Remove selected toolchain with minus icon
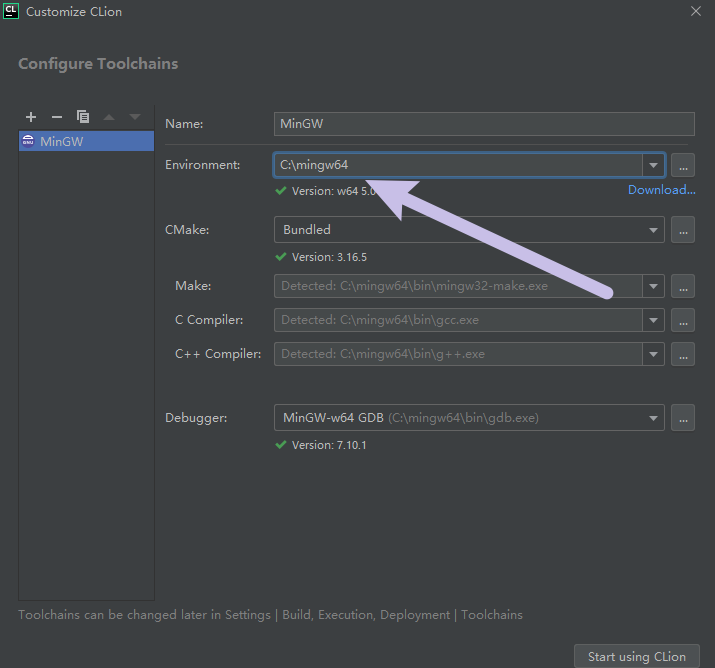 pos(57,117)
